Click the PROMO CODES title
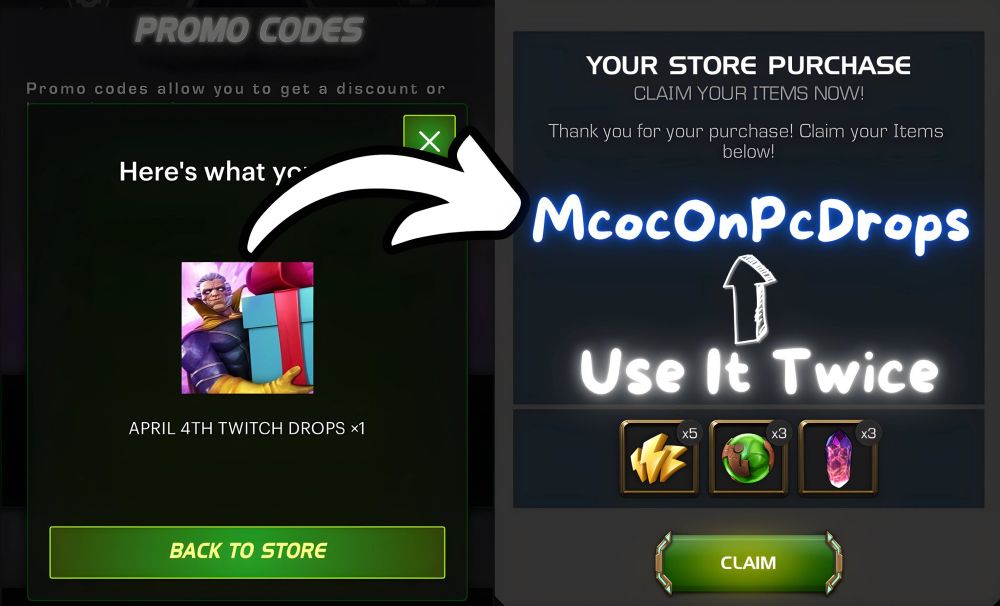This screenshot has width=1000, height=606. point(249,31)
